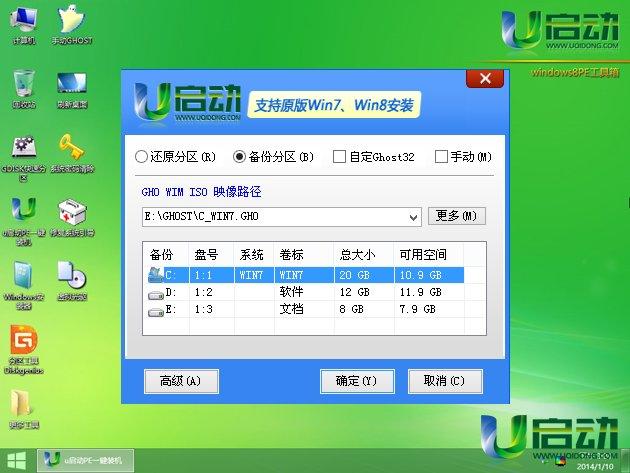The height and width of the screenshot is (473, 630).
Task: Click the u启动PE一键装机 taskbar button
Action: click(x=86, y=461)
